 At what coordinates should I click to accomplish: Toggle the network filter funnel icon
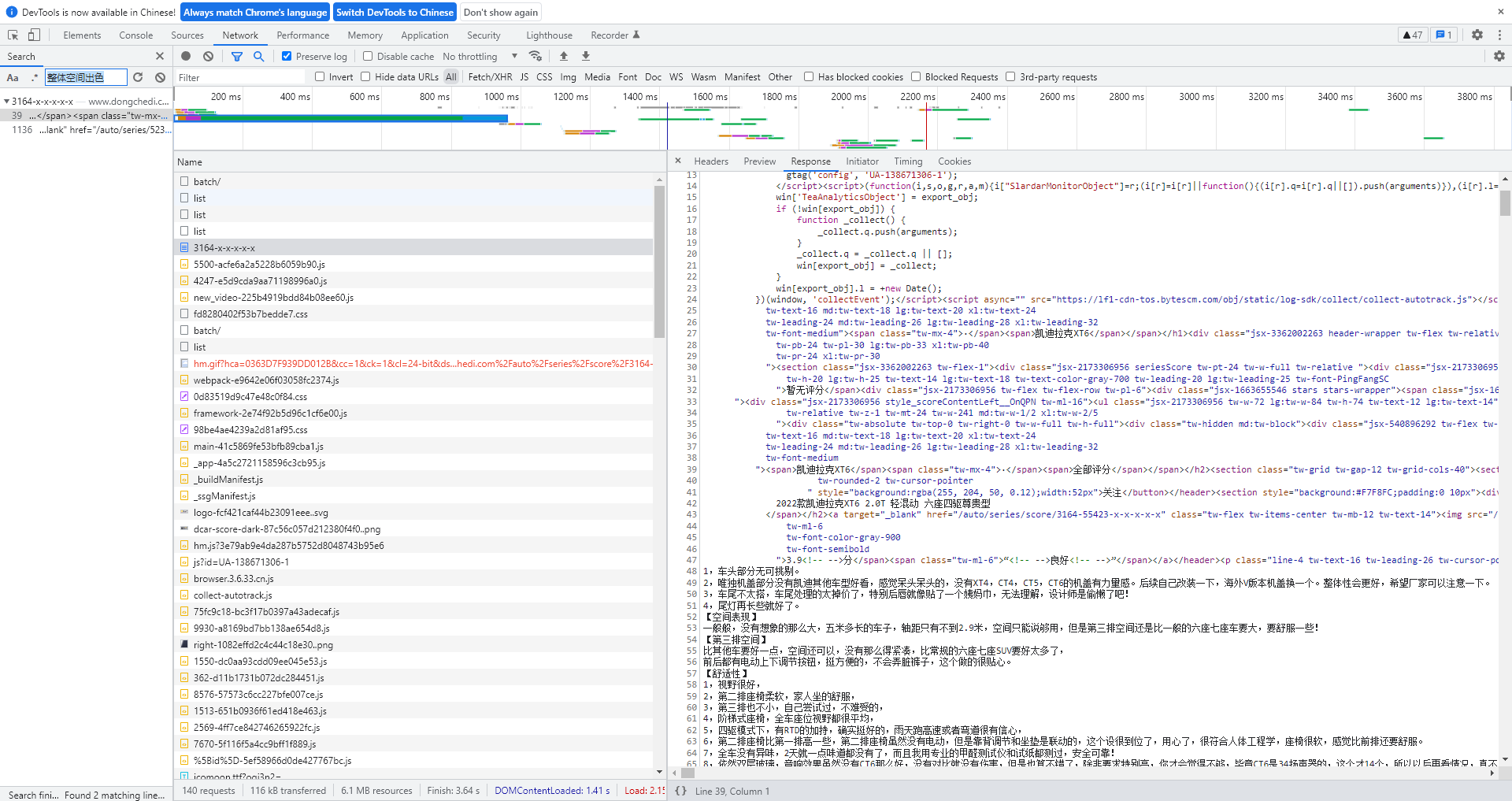click(x=237, y=56)
